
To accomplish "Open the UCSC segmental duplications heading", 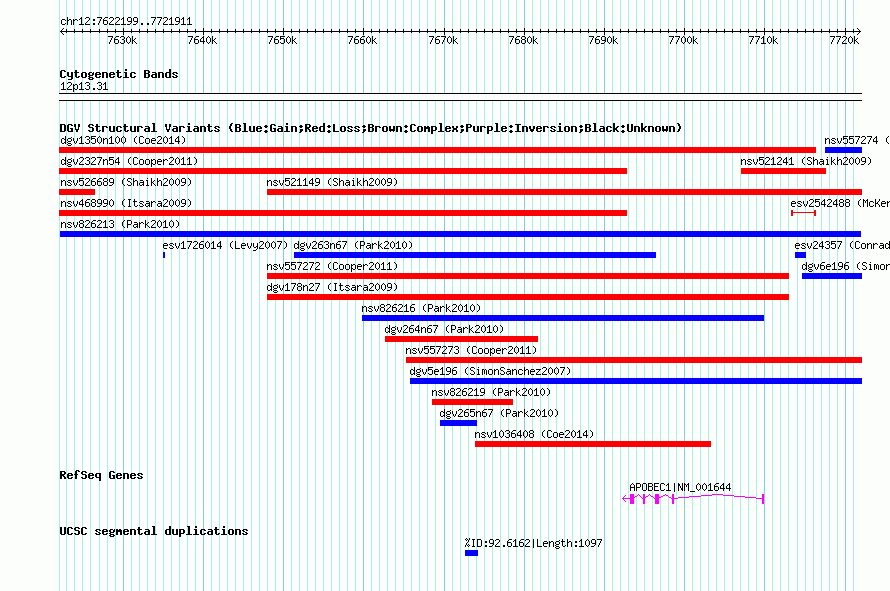I will click(154, 531).
